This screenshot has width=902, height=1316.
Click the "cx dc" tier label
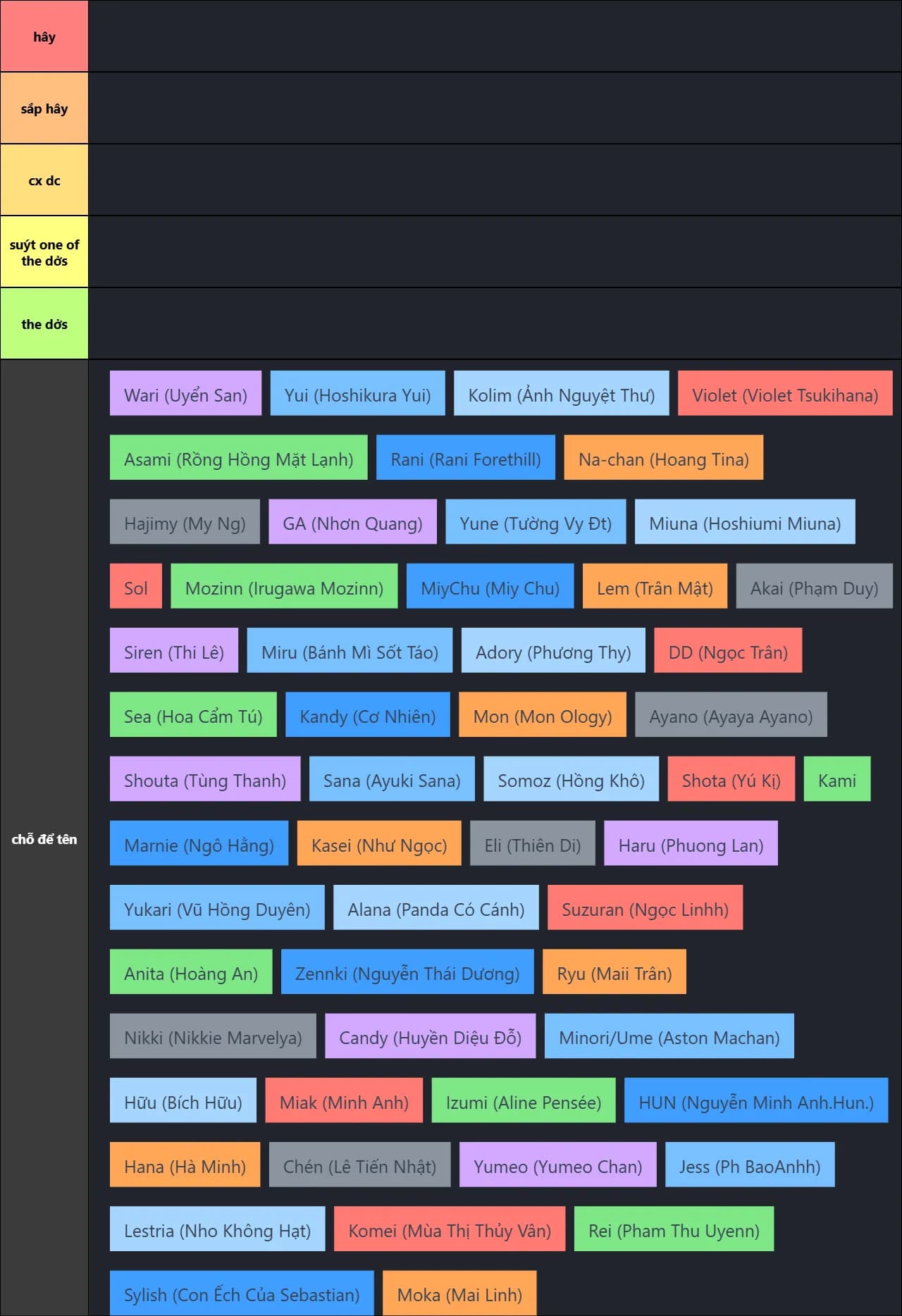(x=44, y=180)
